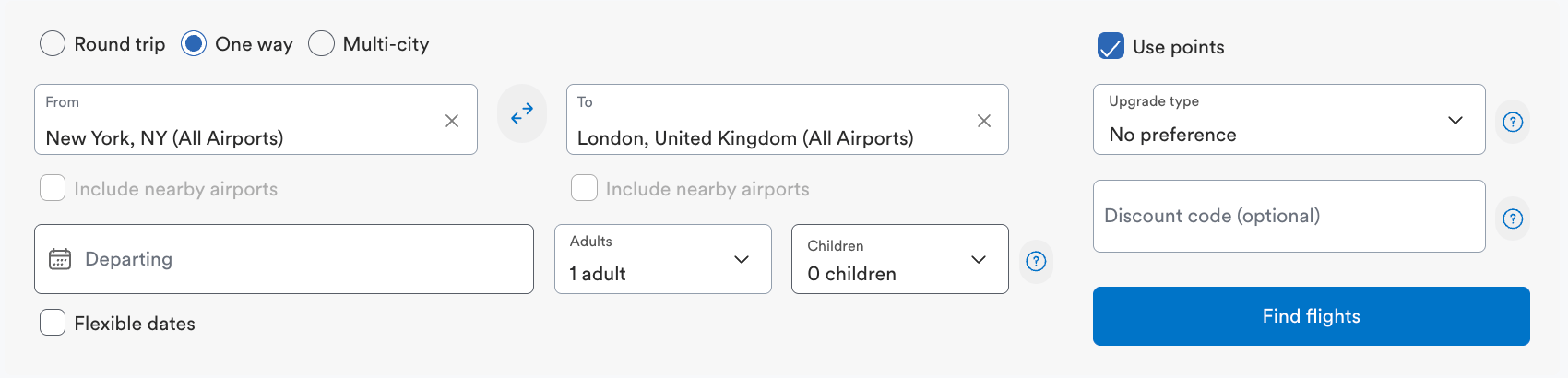Select the Round trip option

click(x=53, y=44)
